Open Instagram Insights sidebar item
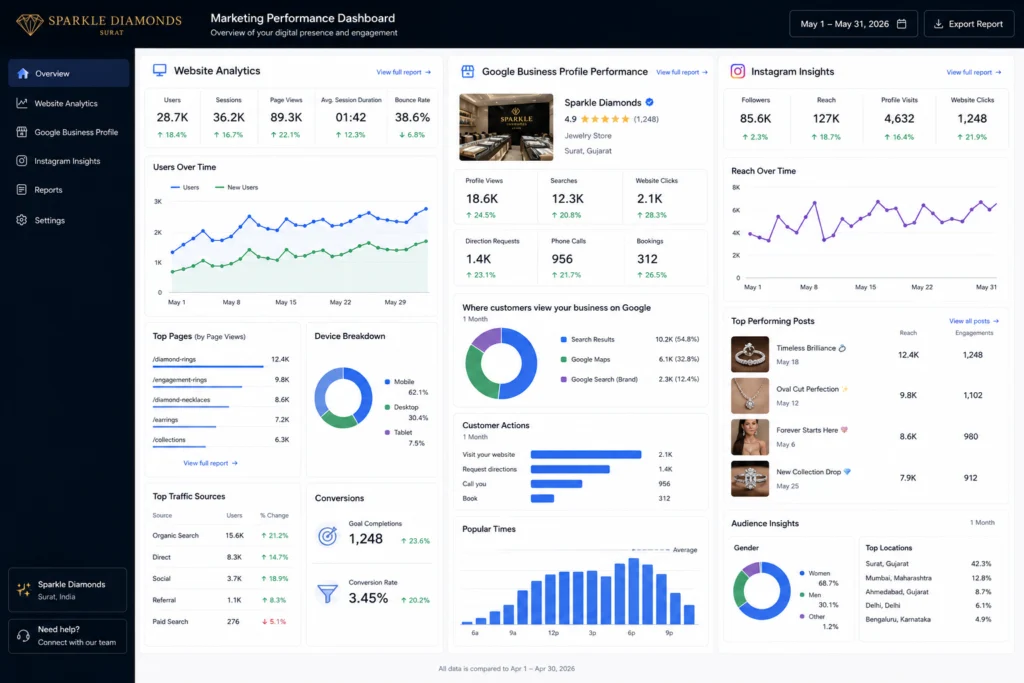 (x=69, y=161)
